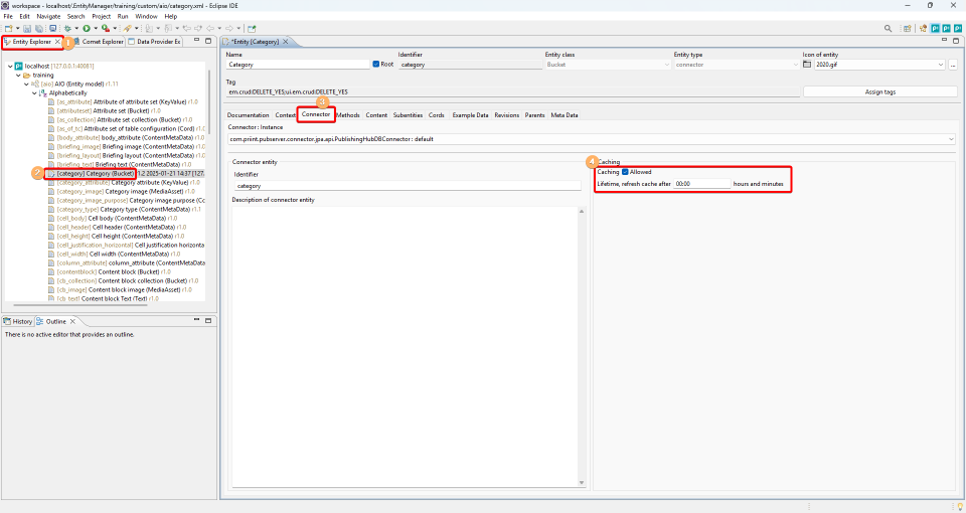Viewport: 966px width, 513px height.
Task: Click the highlighter pencil toolbar icon
Action: tap(127, 28)
